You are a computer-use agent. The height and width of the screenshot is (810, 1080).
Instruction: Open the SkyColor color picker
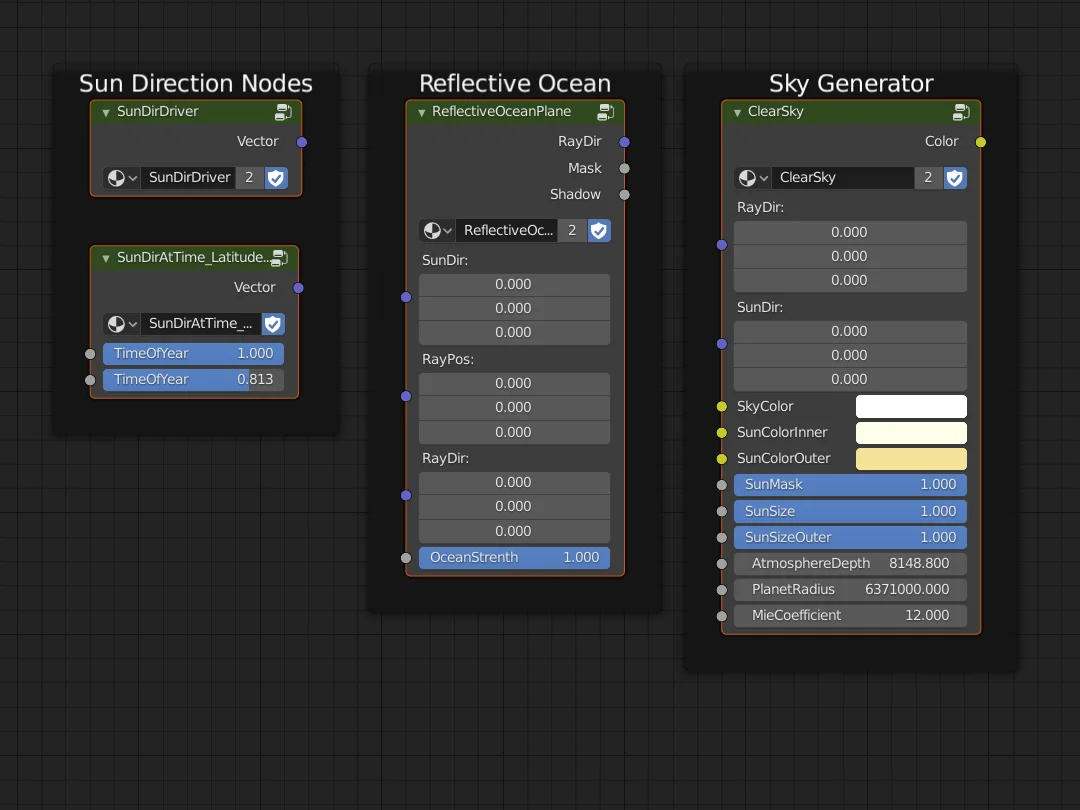click(x=911, y=406)
